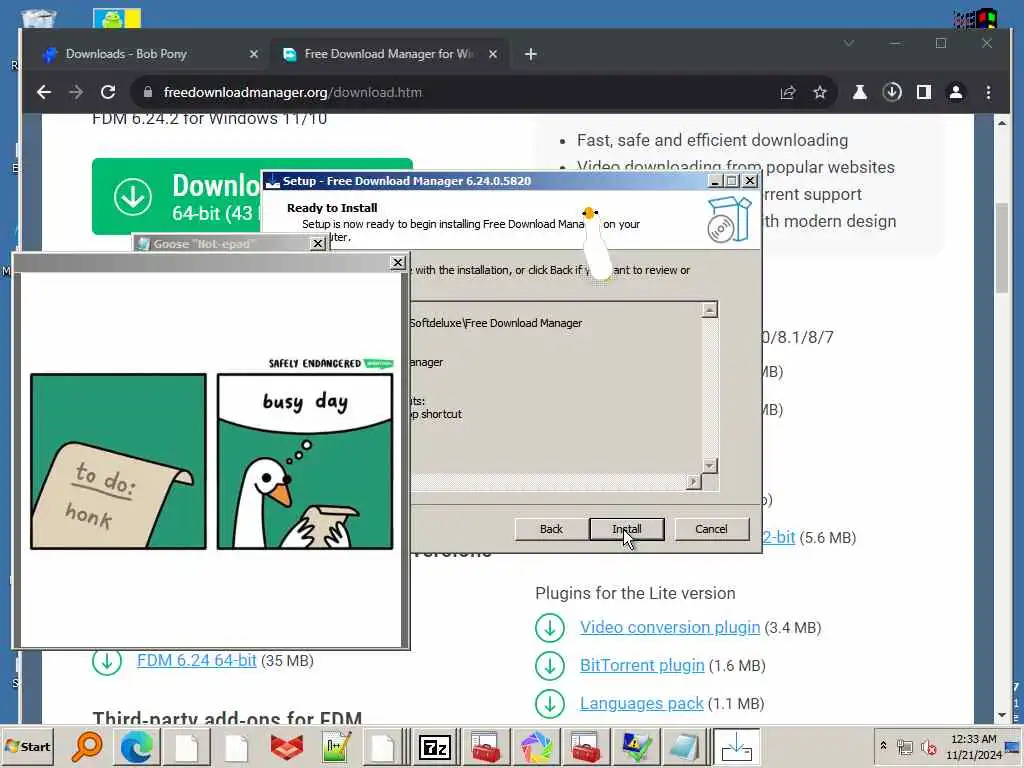The height and width of the screenshot is (768, 1024).
Task: Close the goose comic image window
Action: click(398, 263)
